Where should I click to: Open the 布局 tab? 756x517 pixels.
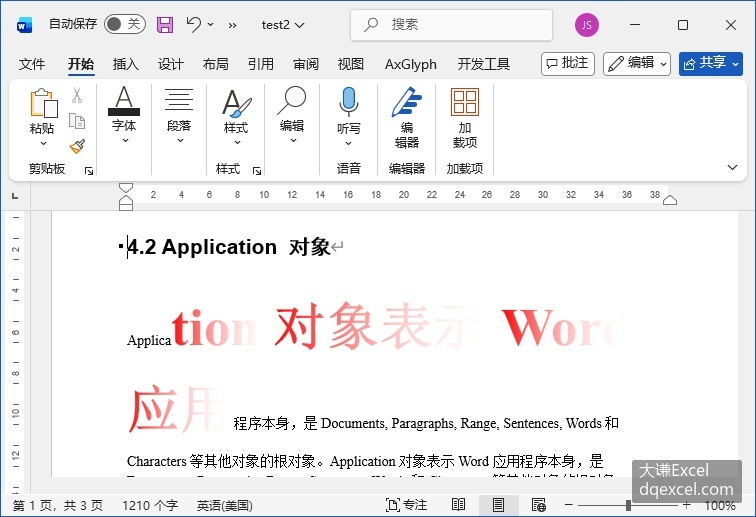coord(216,64)
